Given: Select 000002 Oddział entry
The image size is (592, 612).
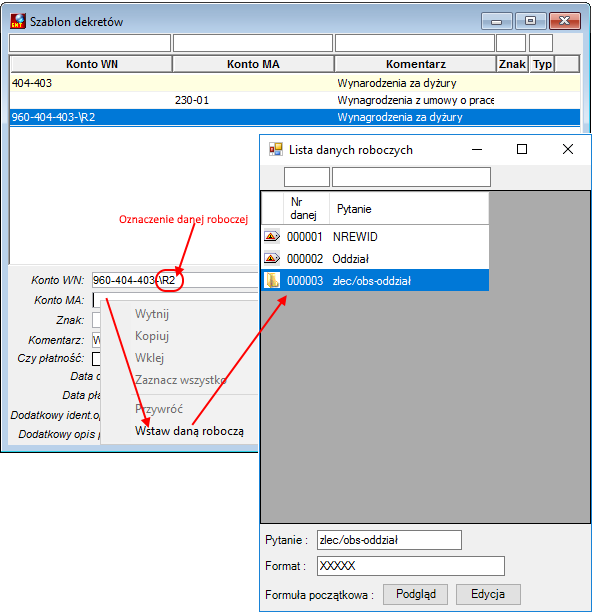Looking at the screenshot, I should pyautogui.click(x=375, y=258).
